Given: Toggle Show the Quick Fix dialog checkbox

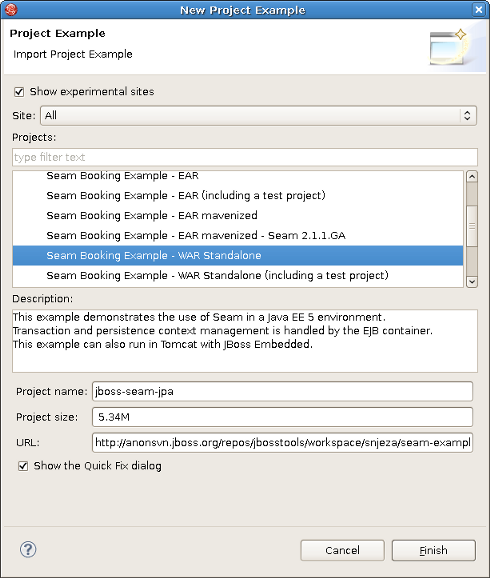Looking at the screenshot, I should tap(23, 466).
